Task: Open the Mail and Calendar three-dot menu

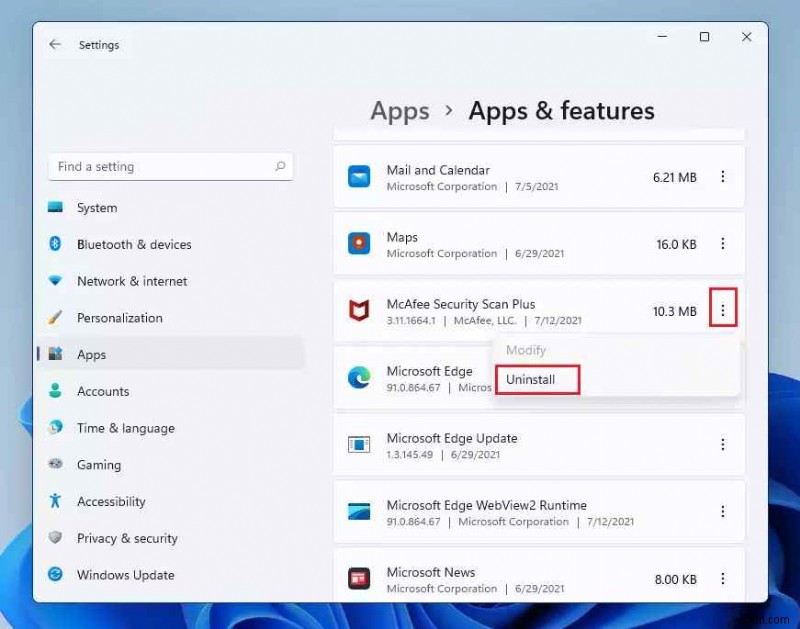Action: point(723,176)
